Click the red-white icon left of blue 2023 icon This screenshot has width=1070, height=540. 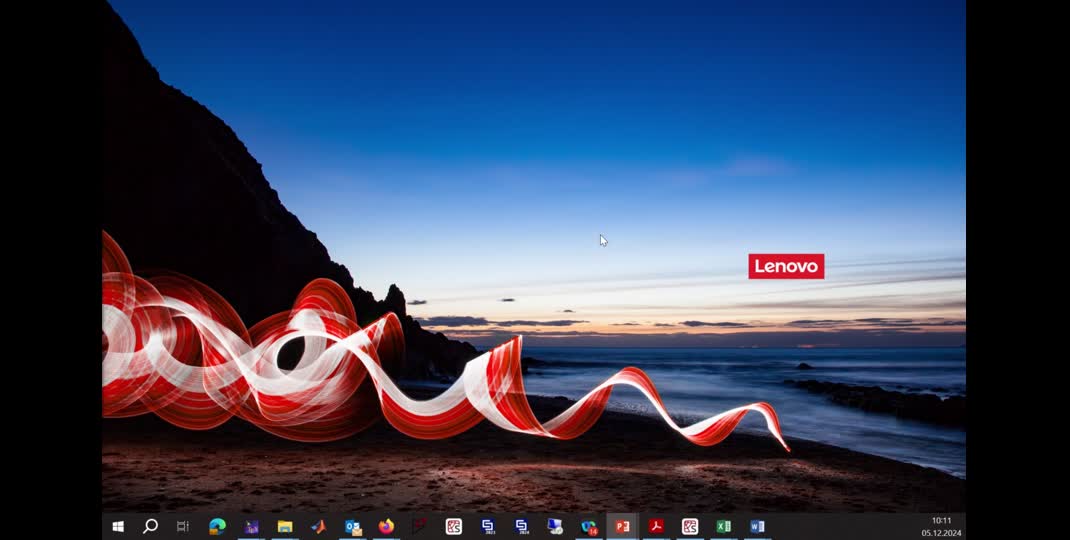pyautogui.click(x=453, y=526)
